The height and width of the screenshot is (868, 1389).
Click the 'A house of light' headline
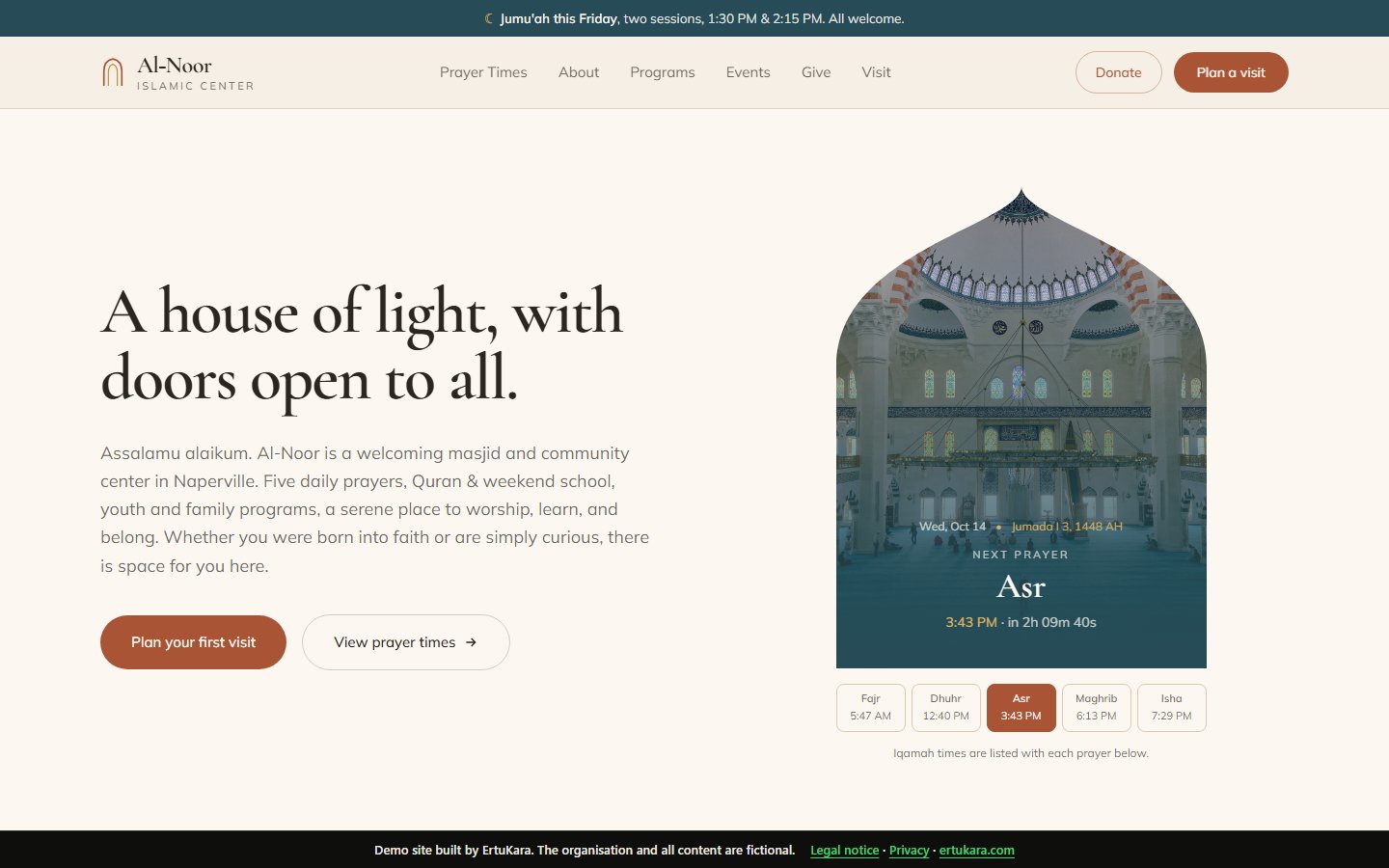[362, 343]
